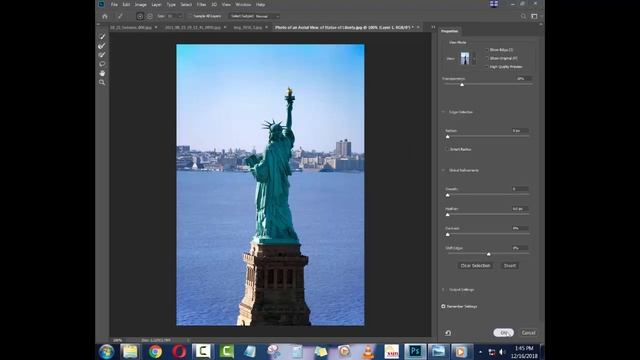Click the Clear Selection button
The width and height of the screenshot is (640, 360).
pos(475,266)
